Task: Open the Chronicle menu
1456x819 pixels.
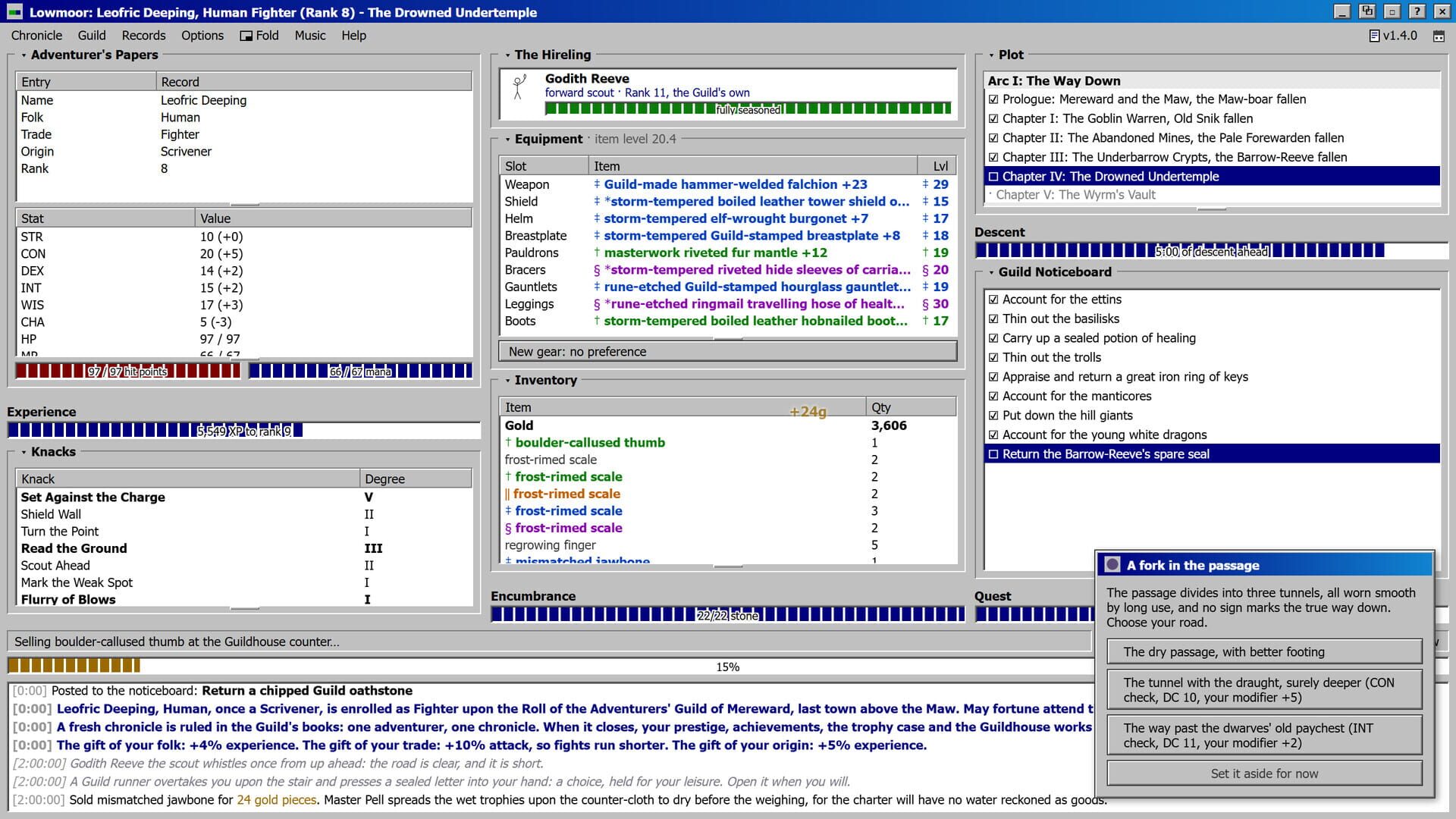Action: [x=36, y=36]
